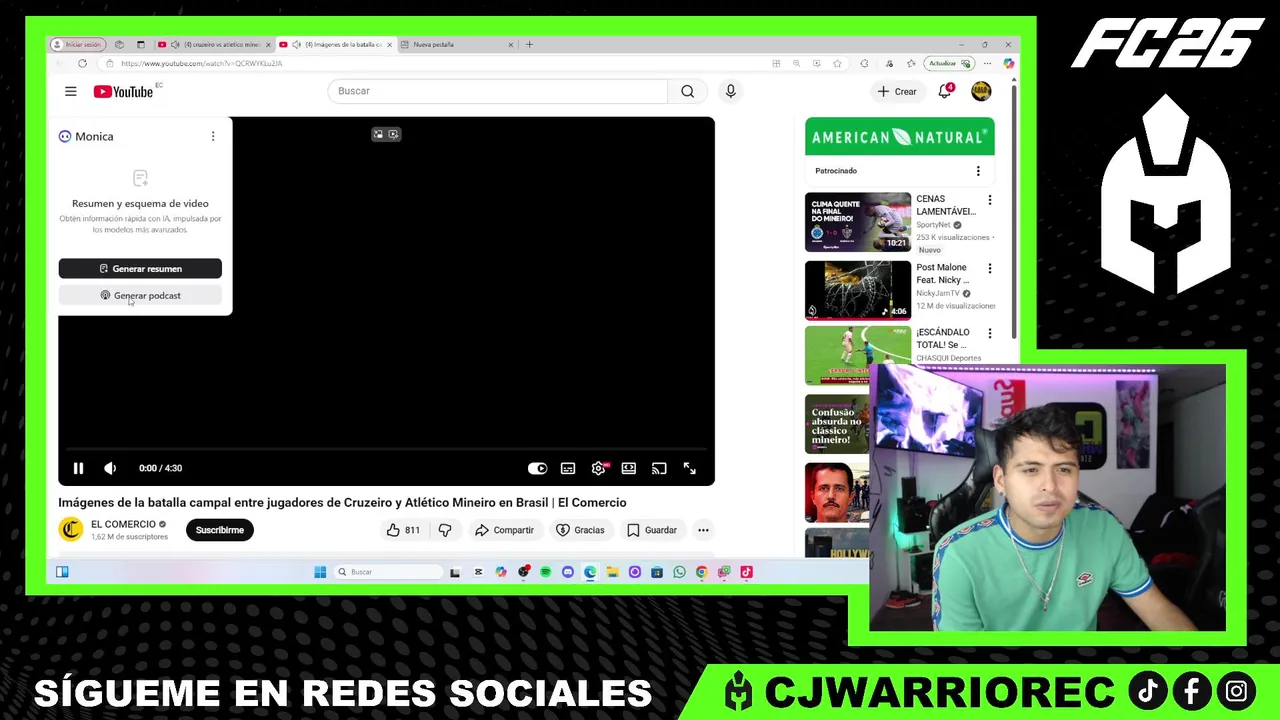Open the ¡ESCÁNDALO TOTAL! video title
The height and width of the screenshot is (720, 1280).
(x=943, y=338)
